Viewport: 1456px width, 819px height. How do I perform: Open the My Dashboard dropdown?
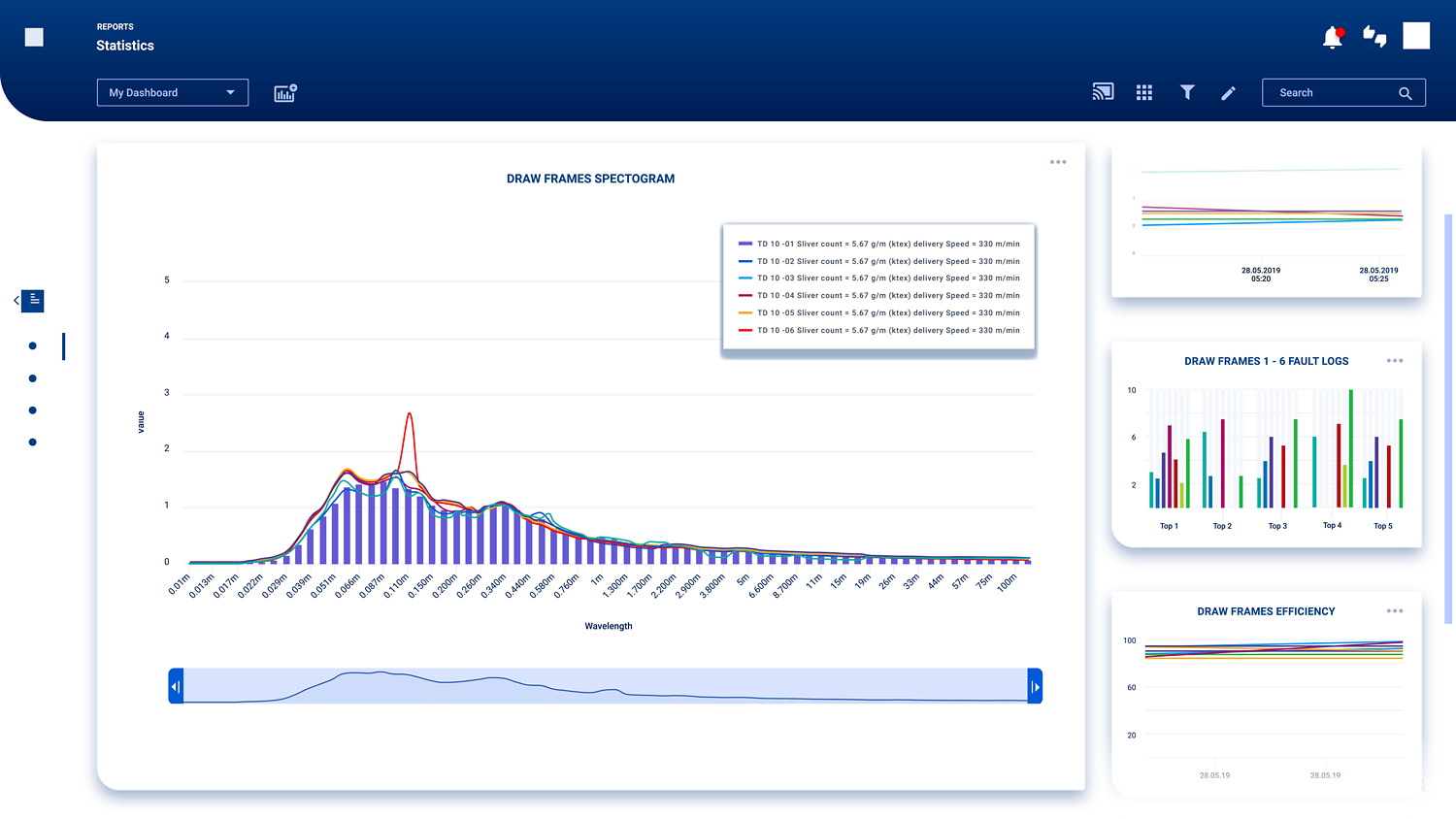(x=172, y=92)
